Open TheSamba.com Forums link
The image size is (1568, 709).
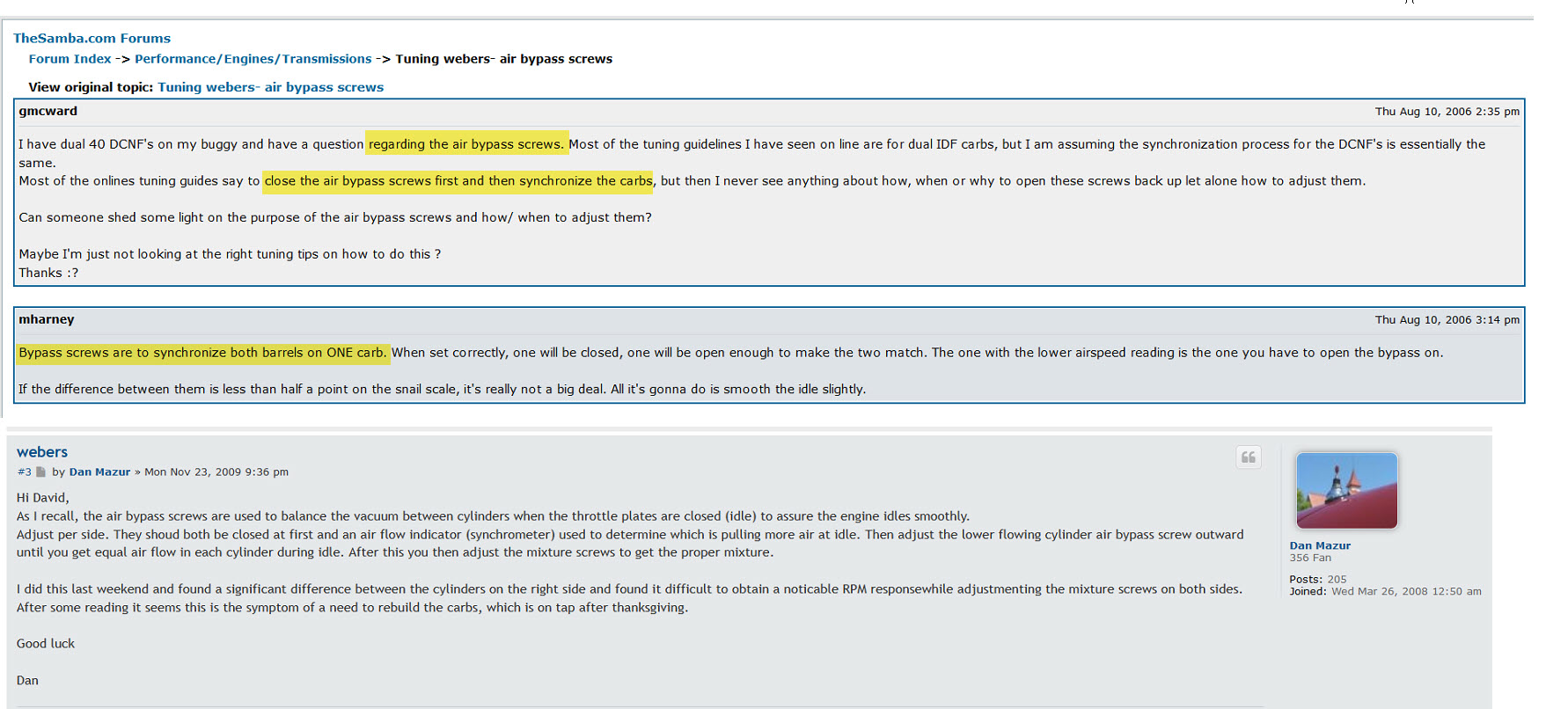coord(92,39)
